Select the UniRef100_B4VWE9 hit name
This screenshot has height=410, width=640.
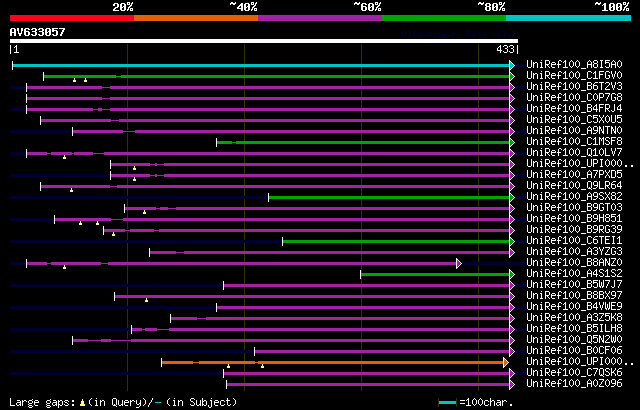pyautogui.click(x=574, y=307)
